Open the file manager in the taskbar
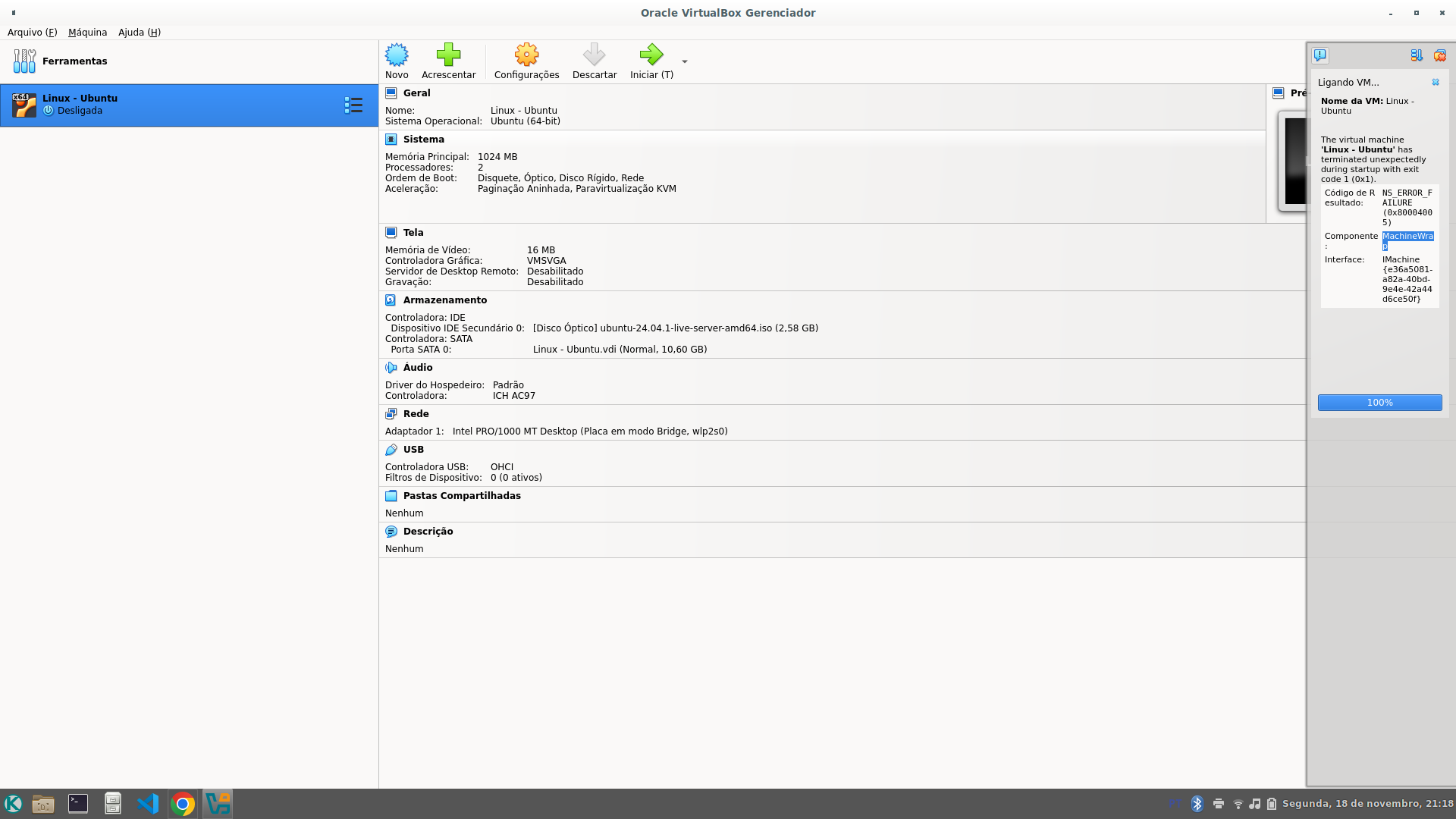Screen dimensions: 1456x819 [43, 804]
